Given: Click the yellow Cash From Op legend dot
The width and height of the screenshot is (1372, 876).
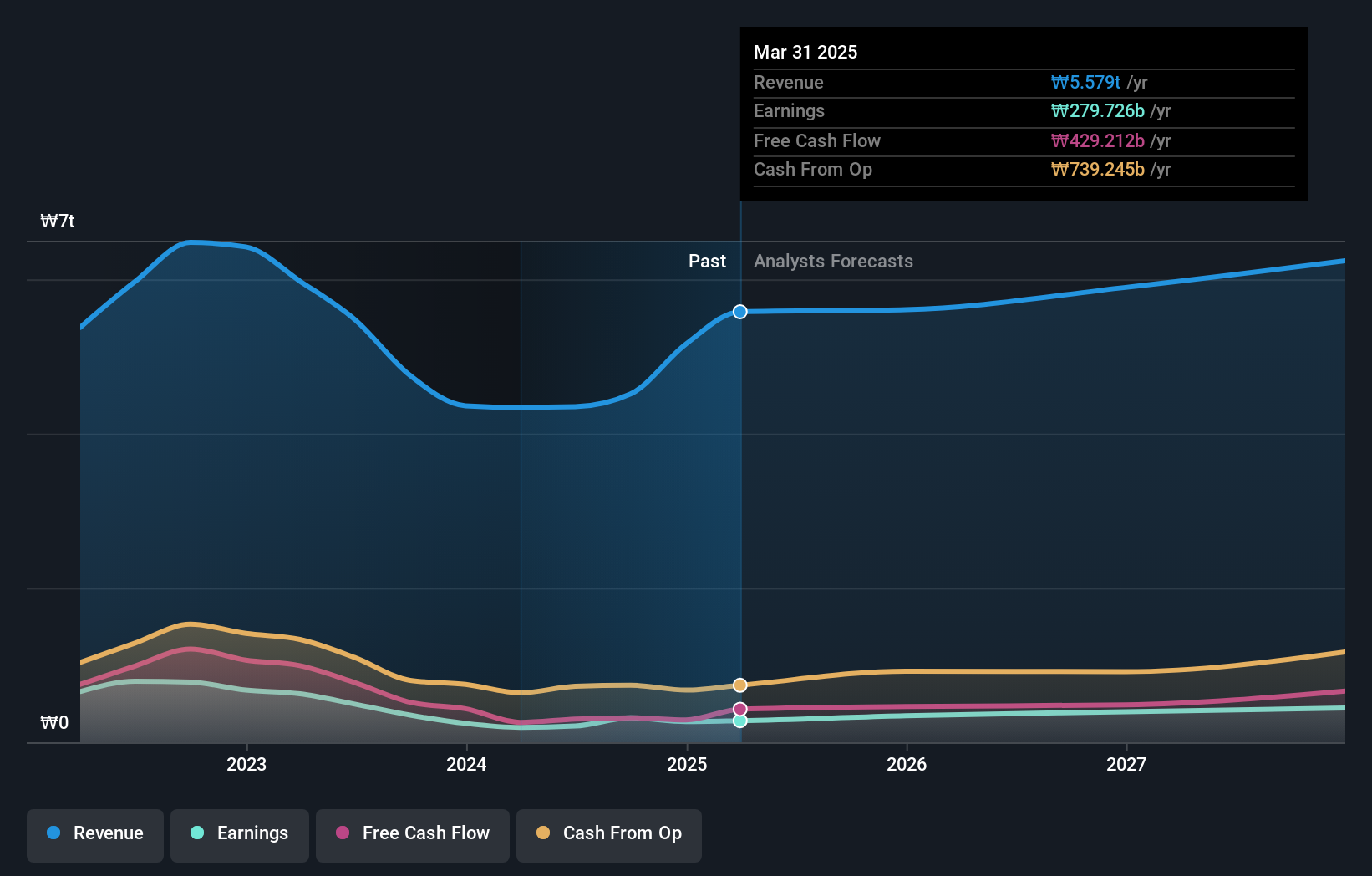Looking at the screenshot, I should 544,833.
